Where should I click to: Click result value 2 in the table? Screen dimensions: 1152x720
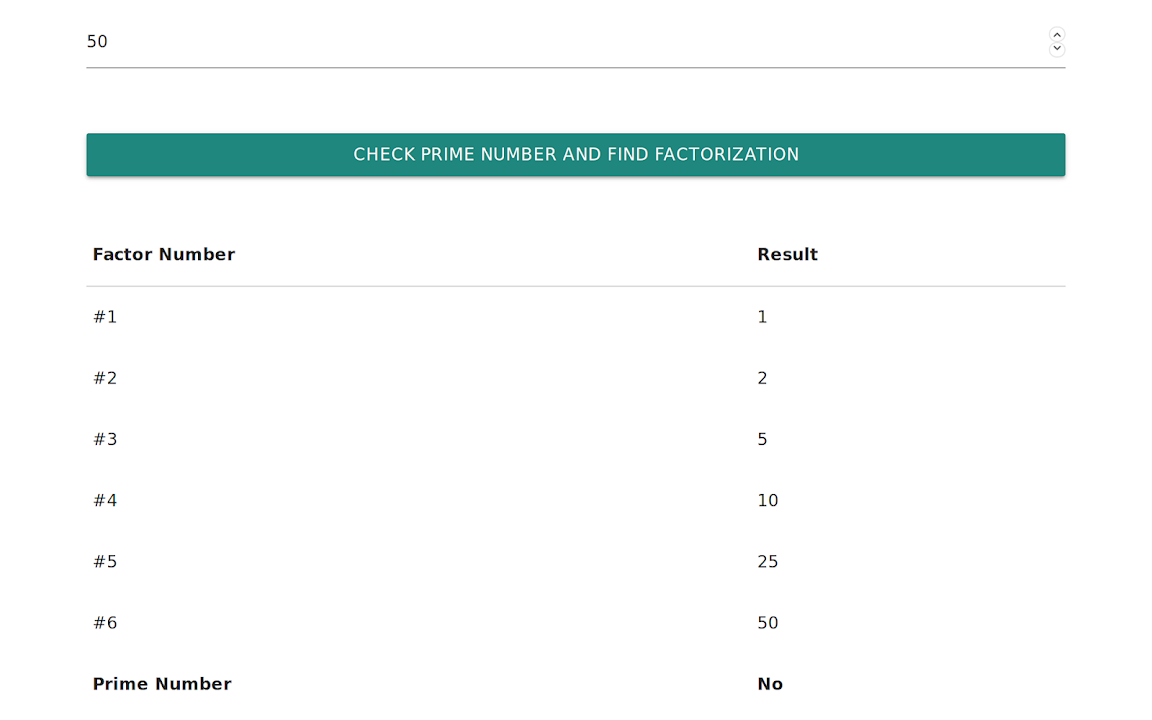(x=762, y=378)
